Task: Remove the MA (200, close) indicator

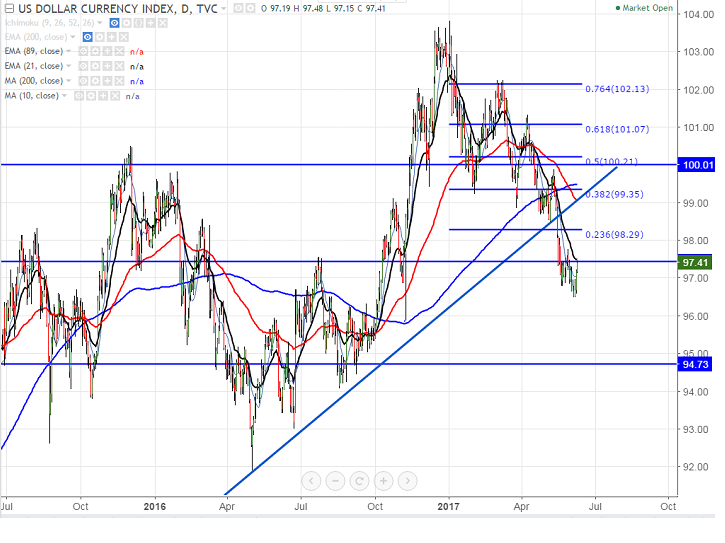Action: point(119,81)
